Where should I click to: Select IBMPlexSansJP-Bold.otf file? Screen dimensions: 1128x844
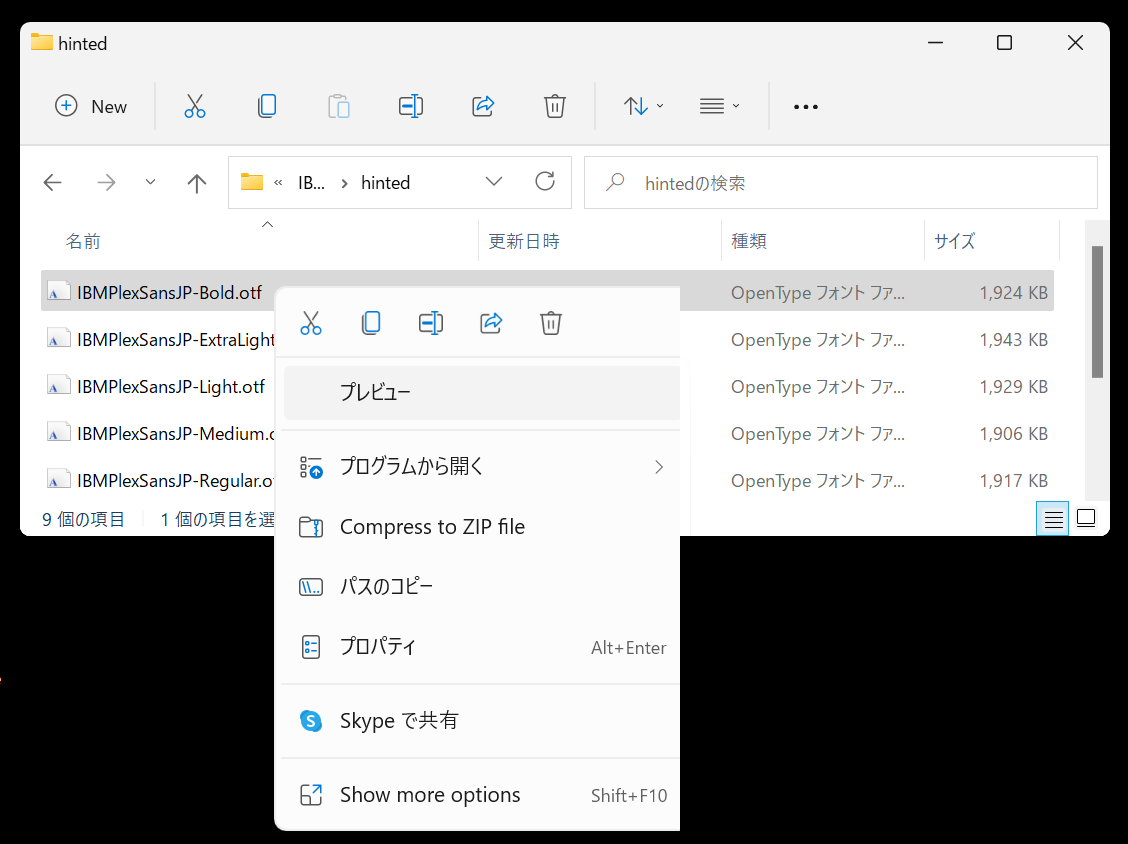coord(169,293)
